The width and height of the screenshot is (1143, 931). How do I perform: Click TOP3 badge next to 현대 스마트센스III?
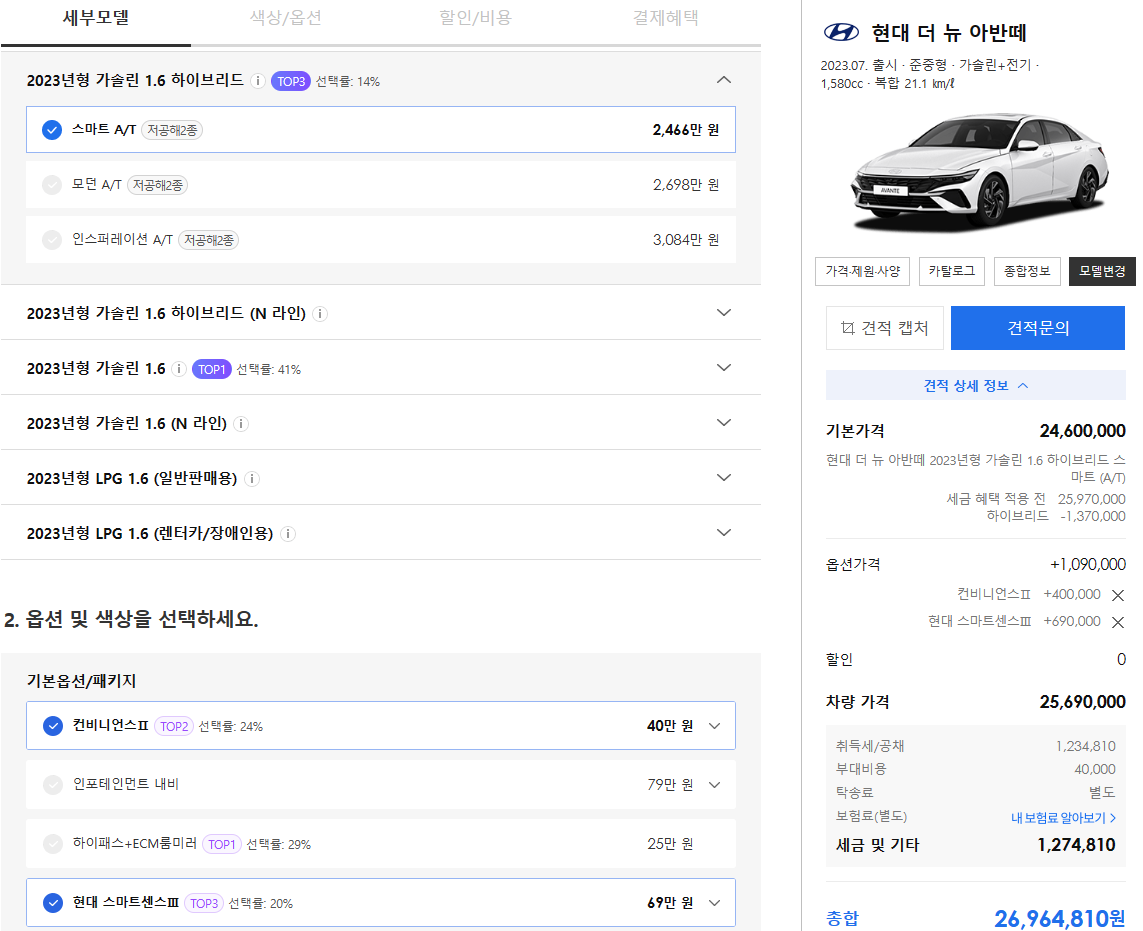click(x=204, y=903)
